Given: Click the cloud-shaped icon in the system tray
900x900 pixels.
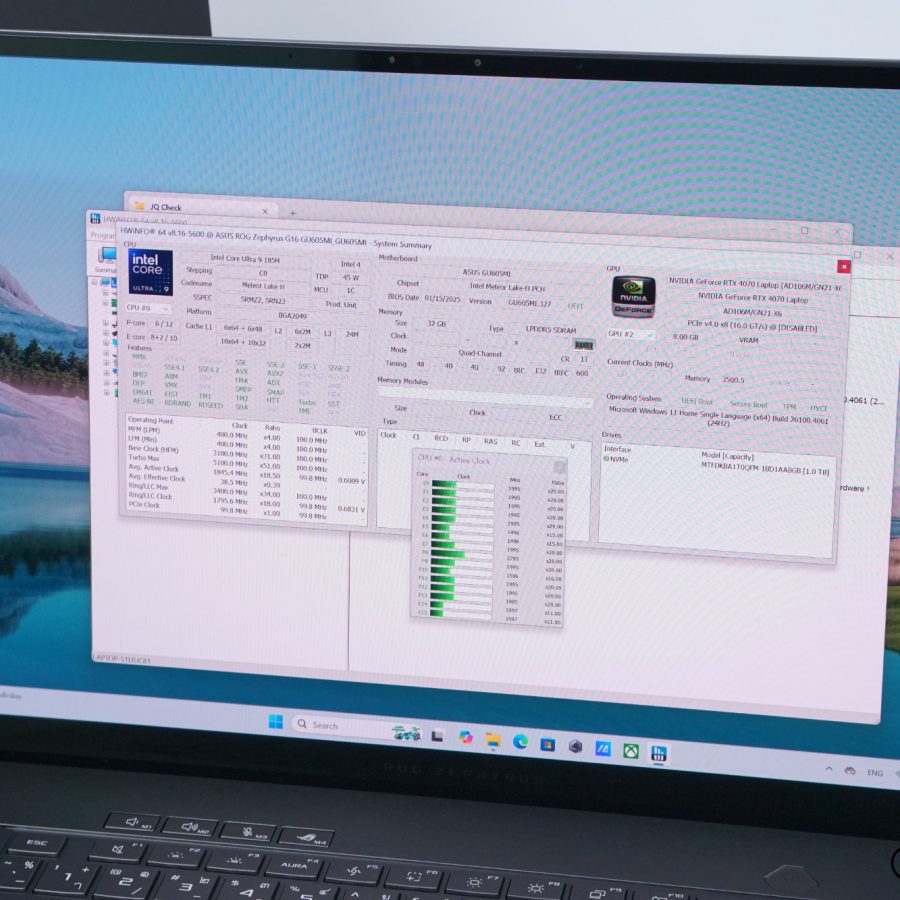Looking at the screenshot, I should 850,771.
